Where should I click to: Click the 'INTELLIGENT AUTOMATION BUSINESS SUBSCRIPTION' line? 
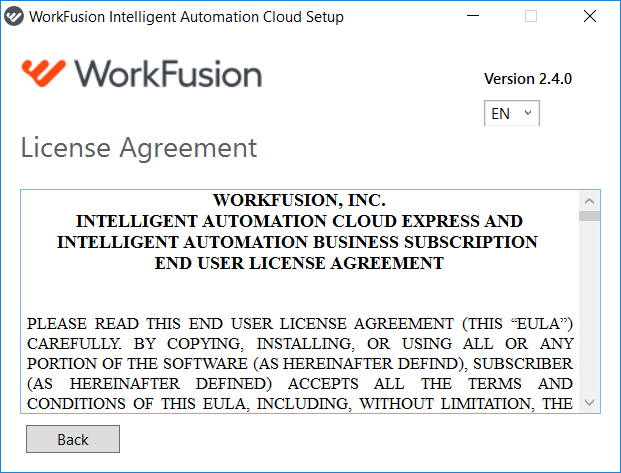pyautogui.click(x=297, y=242)
